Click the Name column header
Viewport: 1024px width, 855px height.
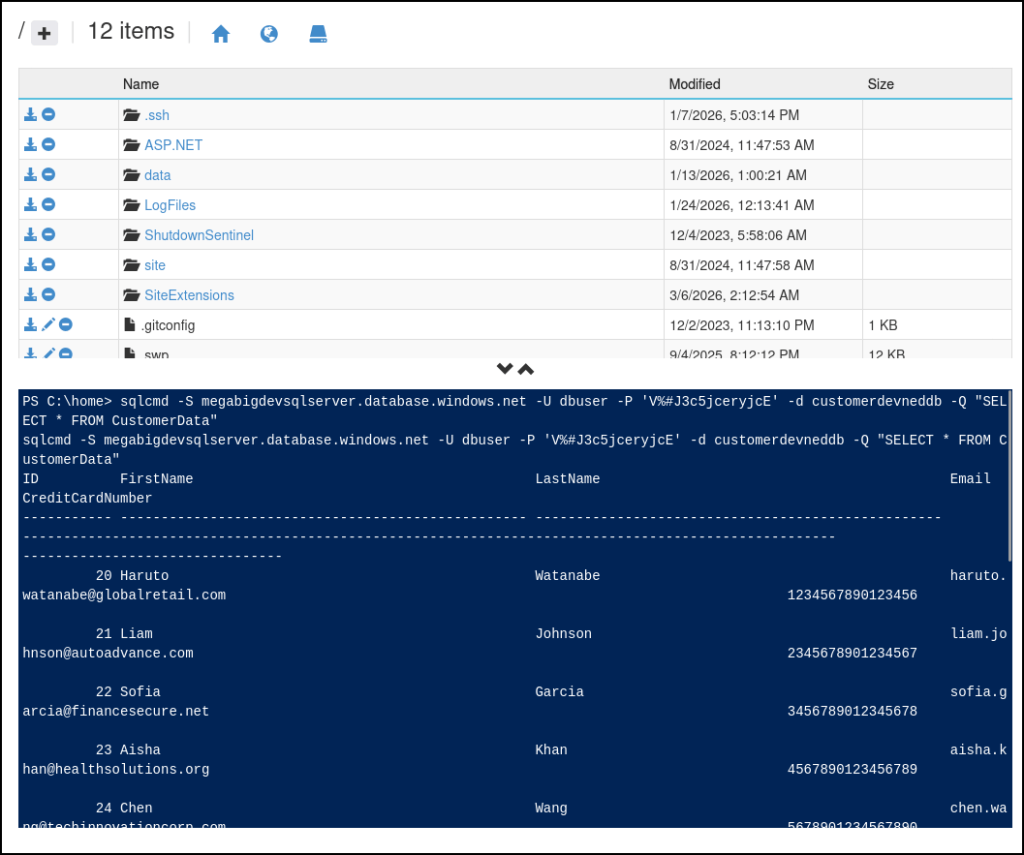(141, 84)
